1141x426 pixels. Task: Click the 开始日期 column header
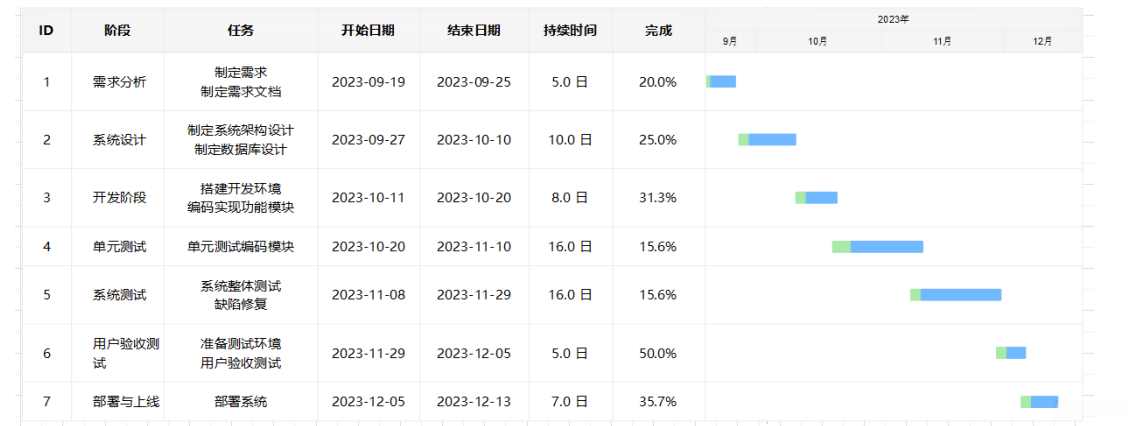pos(368,30)
